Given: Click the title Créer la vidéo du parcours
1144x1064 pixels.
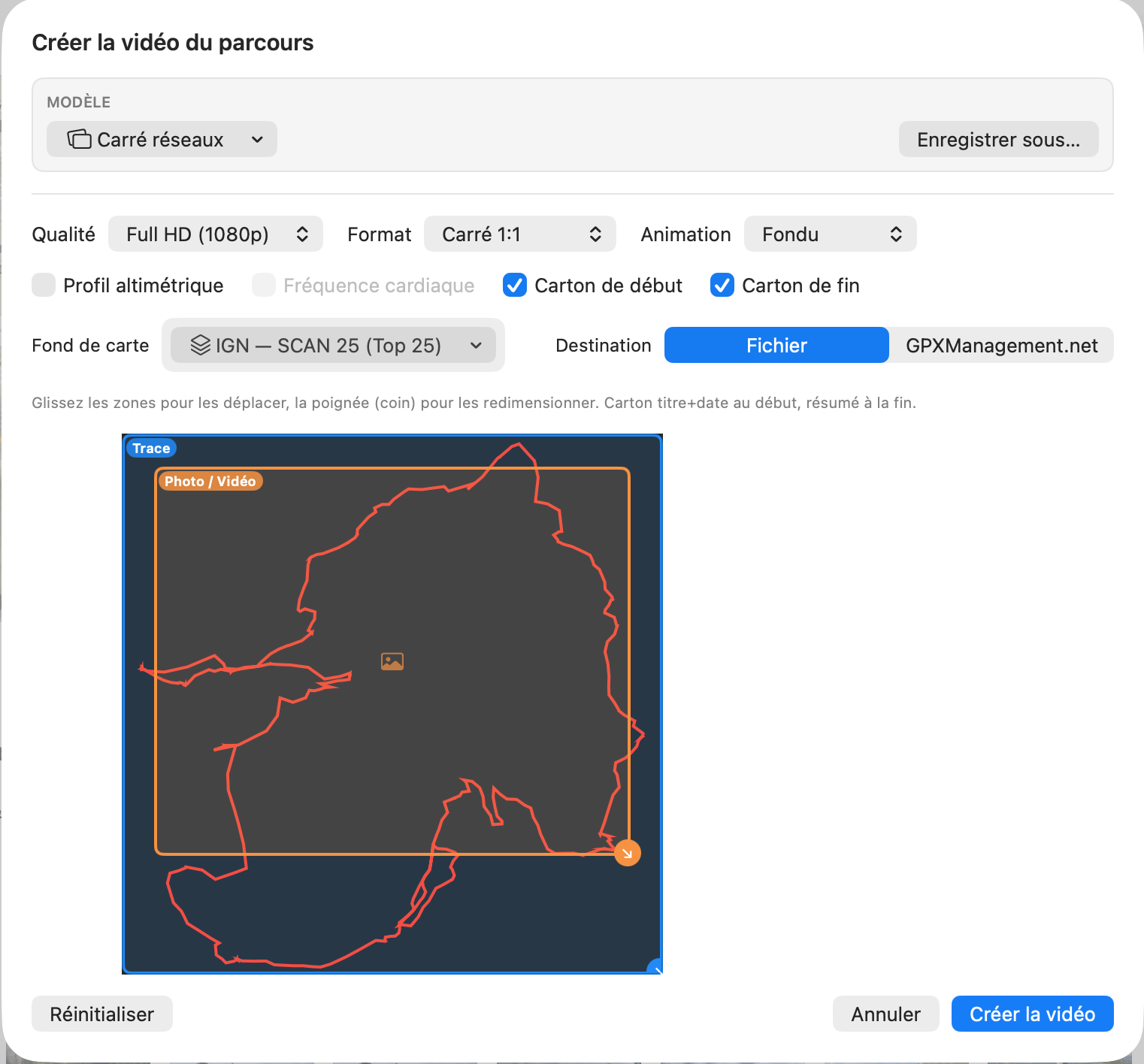Looking at the screenshot, I should [x=173, y=43].
